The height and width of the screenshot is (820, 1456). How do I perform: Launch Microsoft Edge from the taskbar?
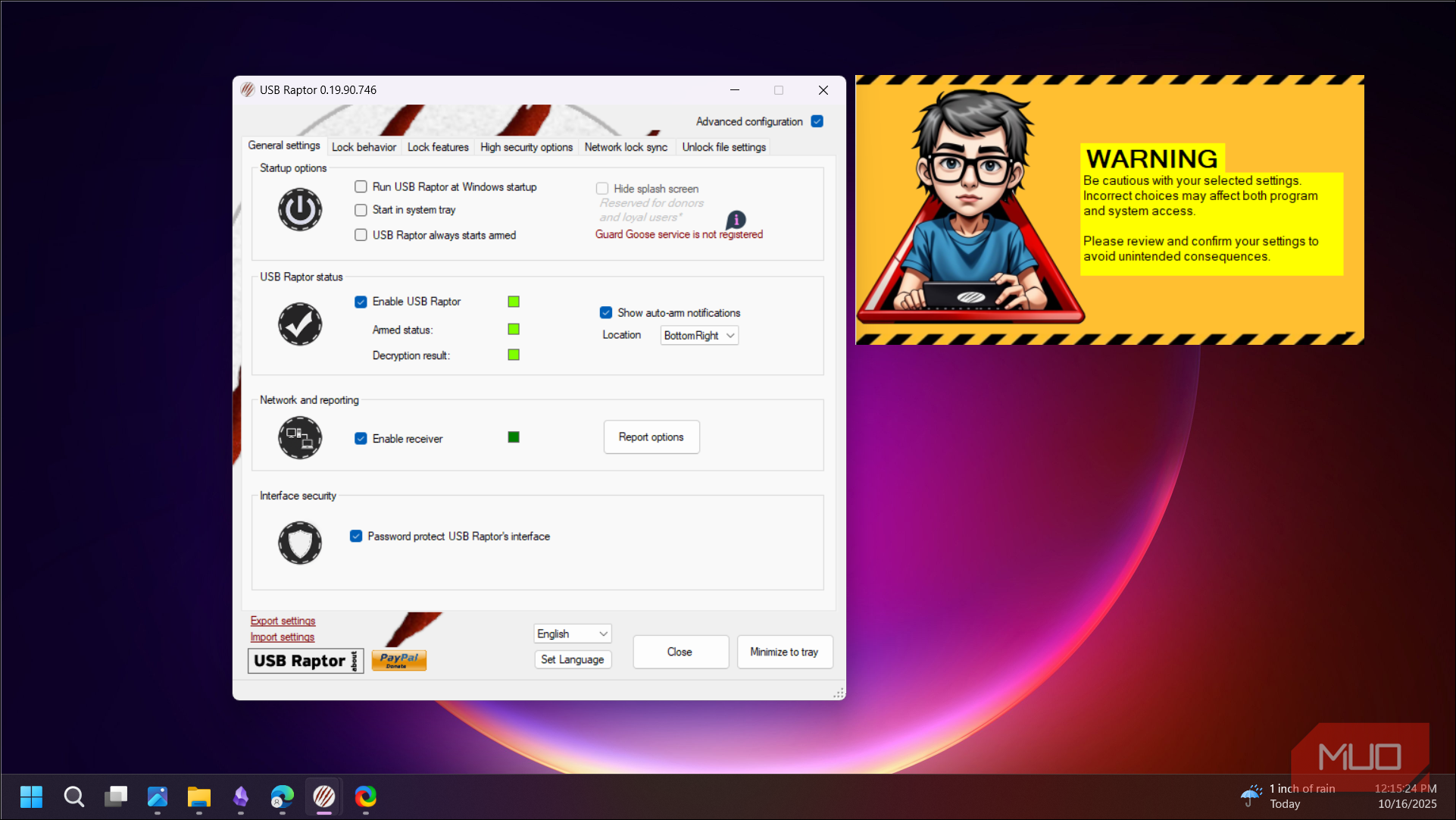click(283, 797)
